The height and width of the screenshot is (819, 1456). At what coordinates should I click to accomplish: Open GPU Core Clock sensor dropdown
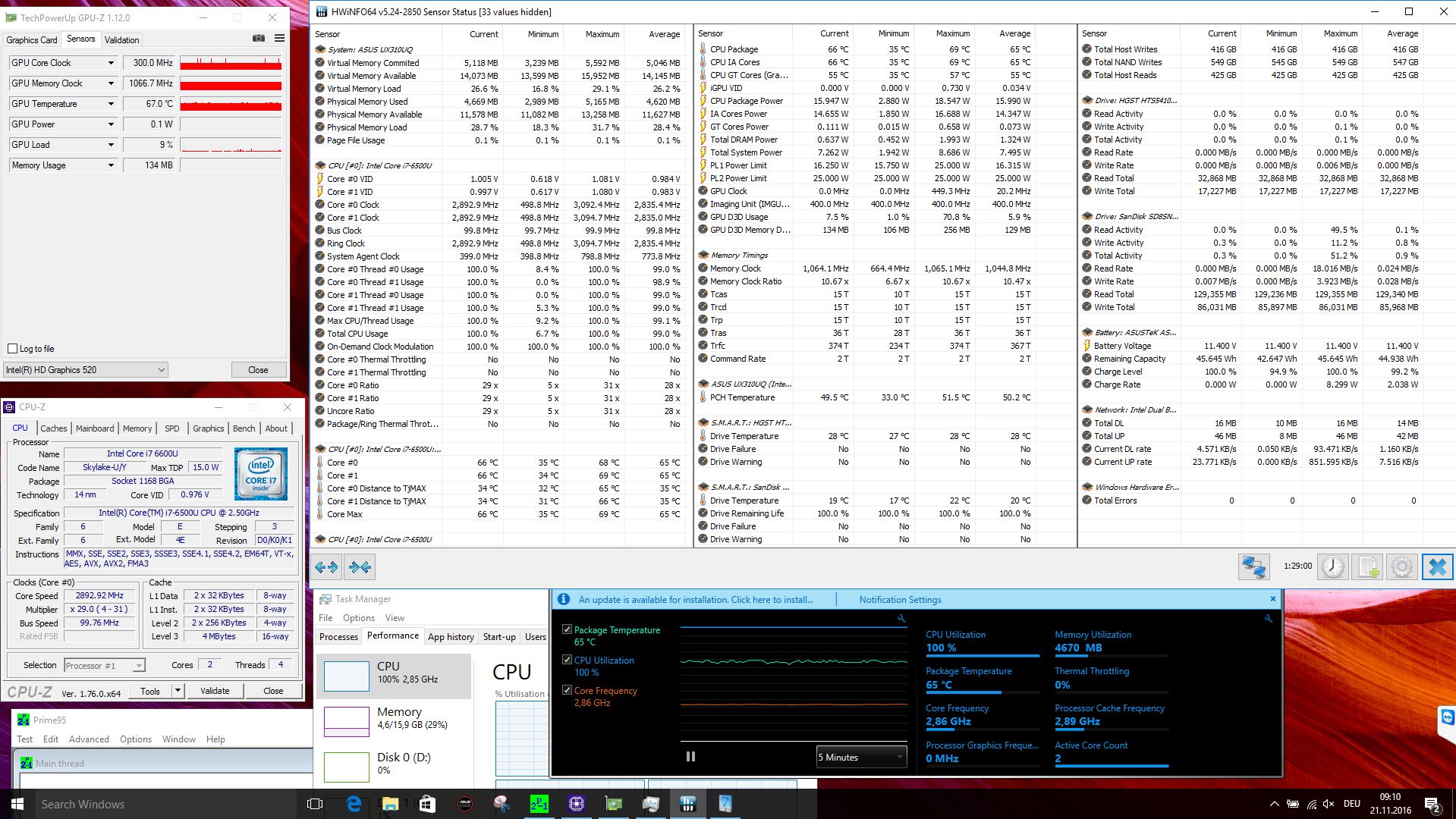point(111,63)
